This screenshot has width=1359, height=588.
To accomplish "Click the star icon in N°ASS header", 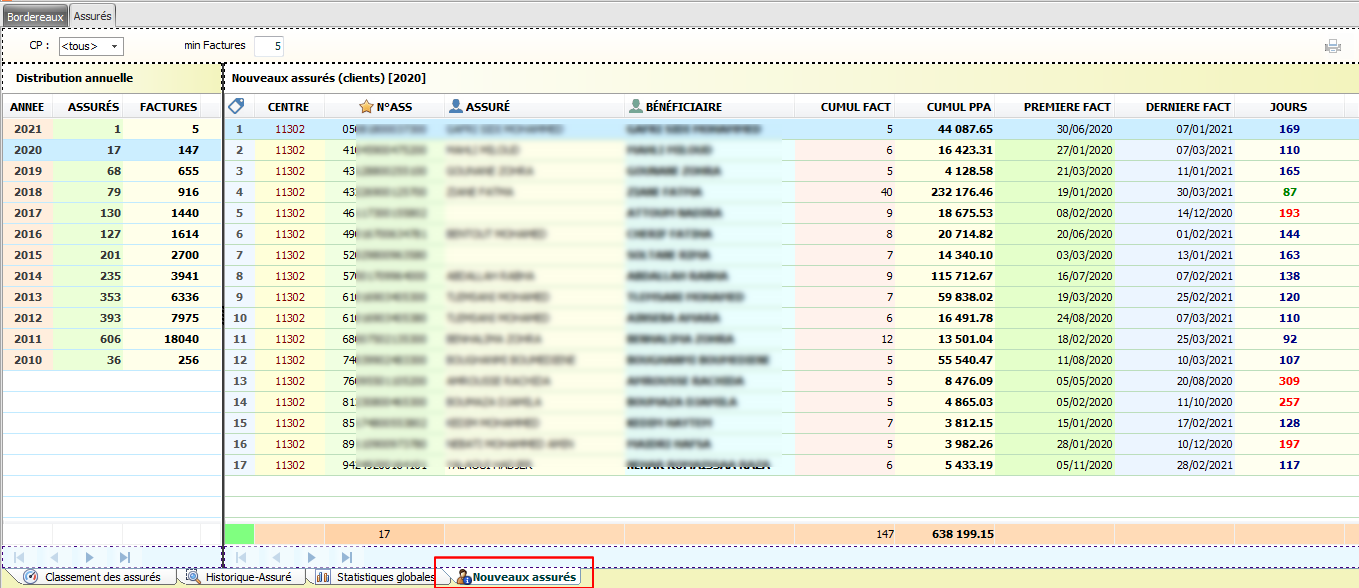I will [366, 107].
